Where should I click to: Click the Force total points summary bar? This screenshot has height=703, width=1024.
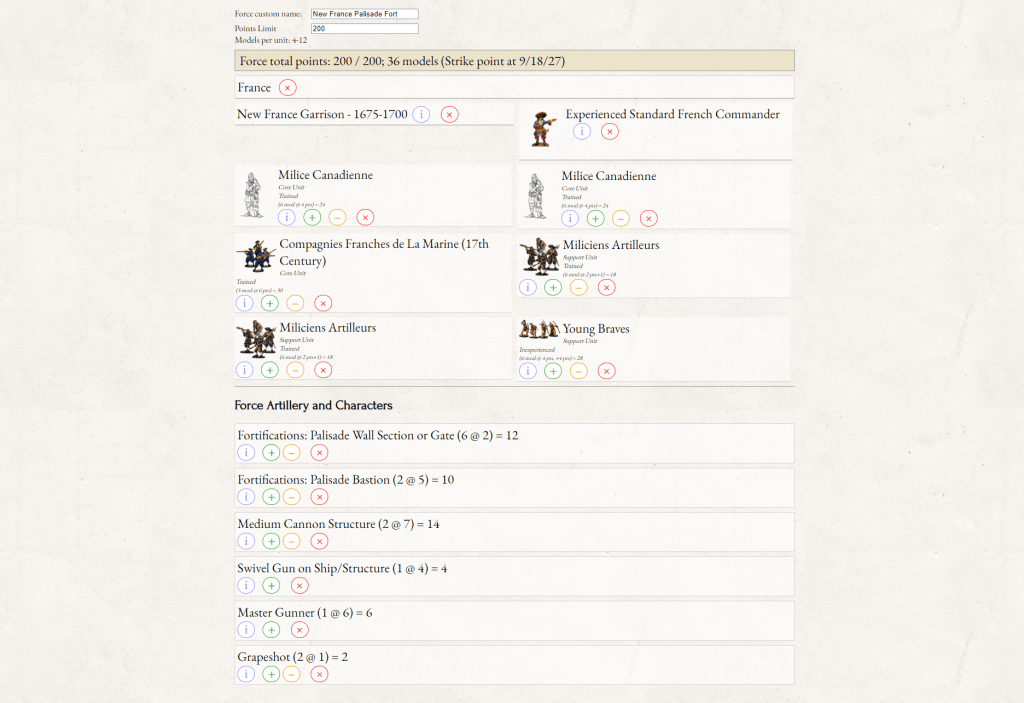[515, 61]
